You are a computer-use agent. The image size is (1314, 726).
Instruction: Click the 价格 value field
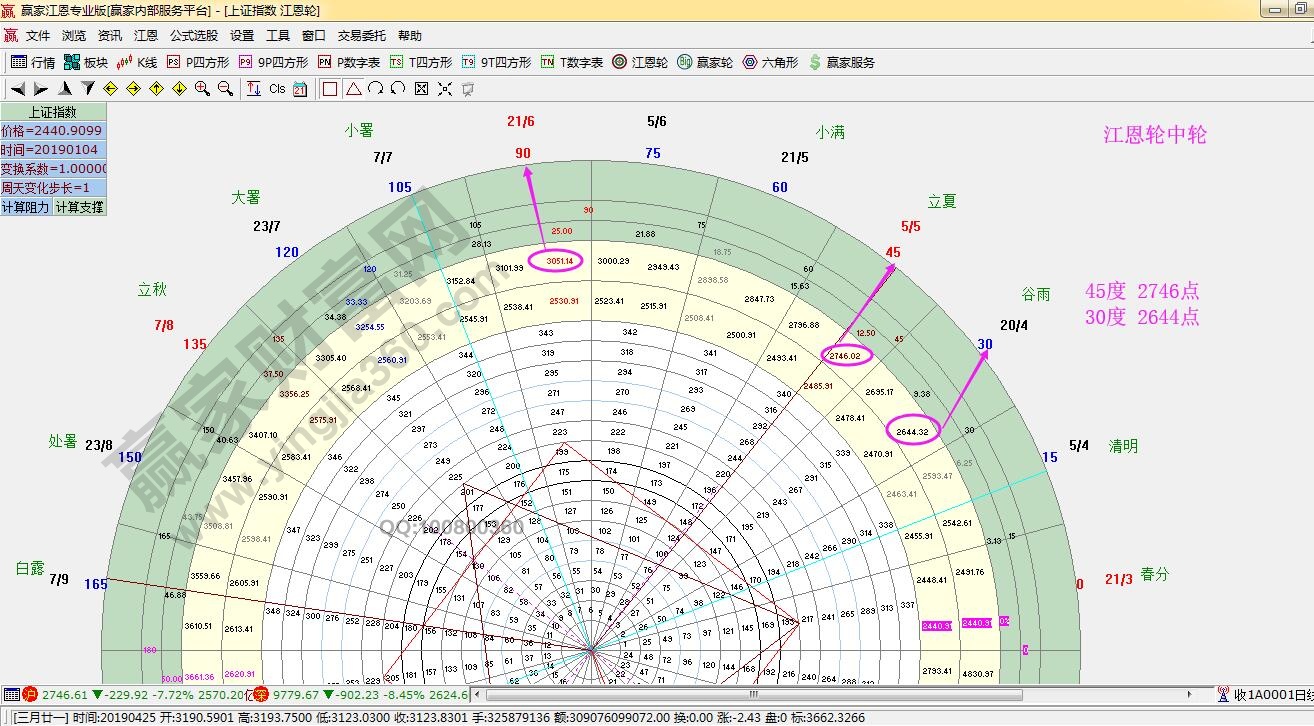coord(52,131)
